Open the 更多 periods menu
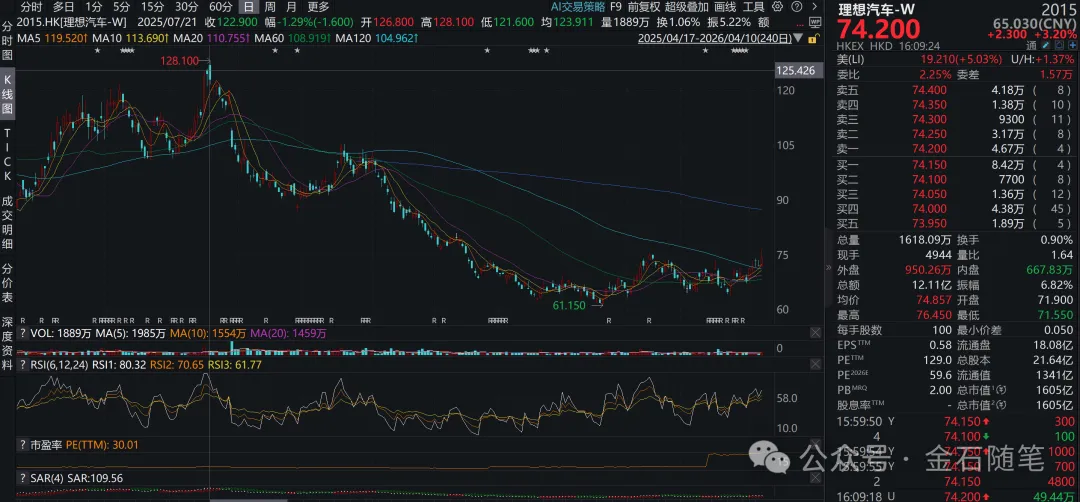1080x502 pixels. coord(318,7)
